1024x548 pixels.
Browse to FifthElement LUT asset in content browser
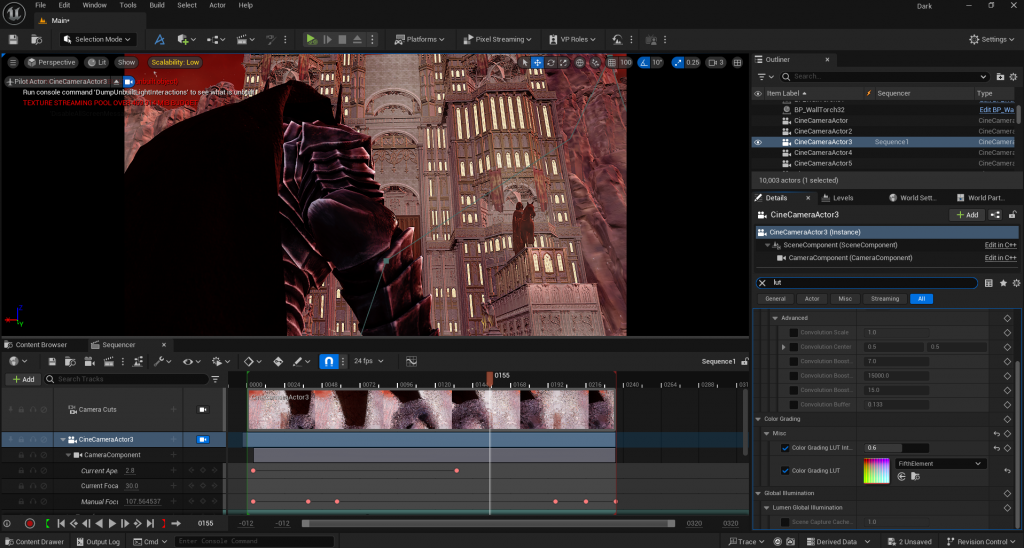915,477
